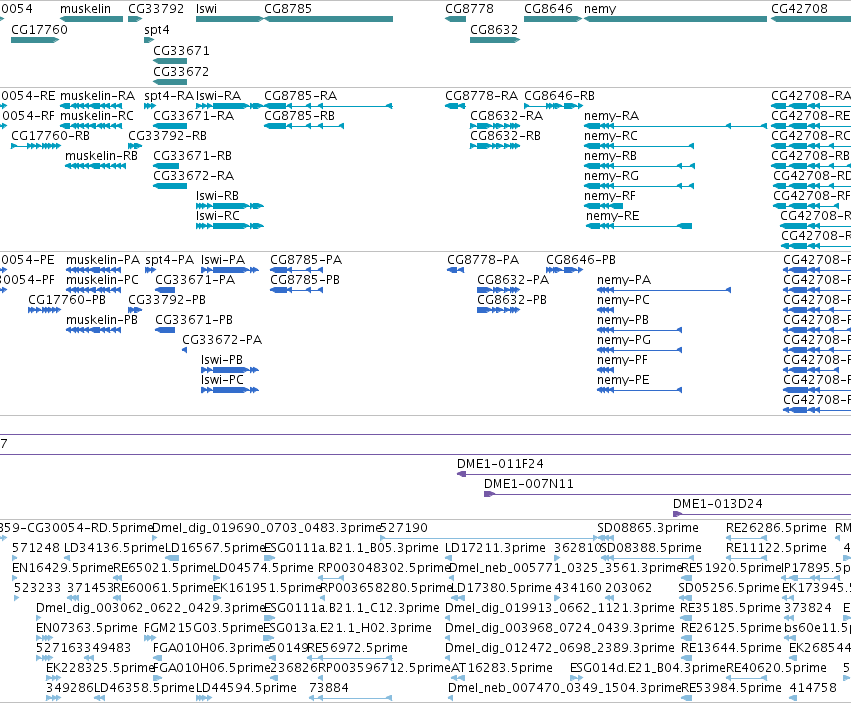This screenshot has width=851, height=703.
Task: Click transcript muskelin-RC
Action: pos(91,126)
